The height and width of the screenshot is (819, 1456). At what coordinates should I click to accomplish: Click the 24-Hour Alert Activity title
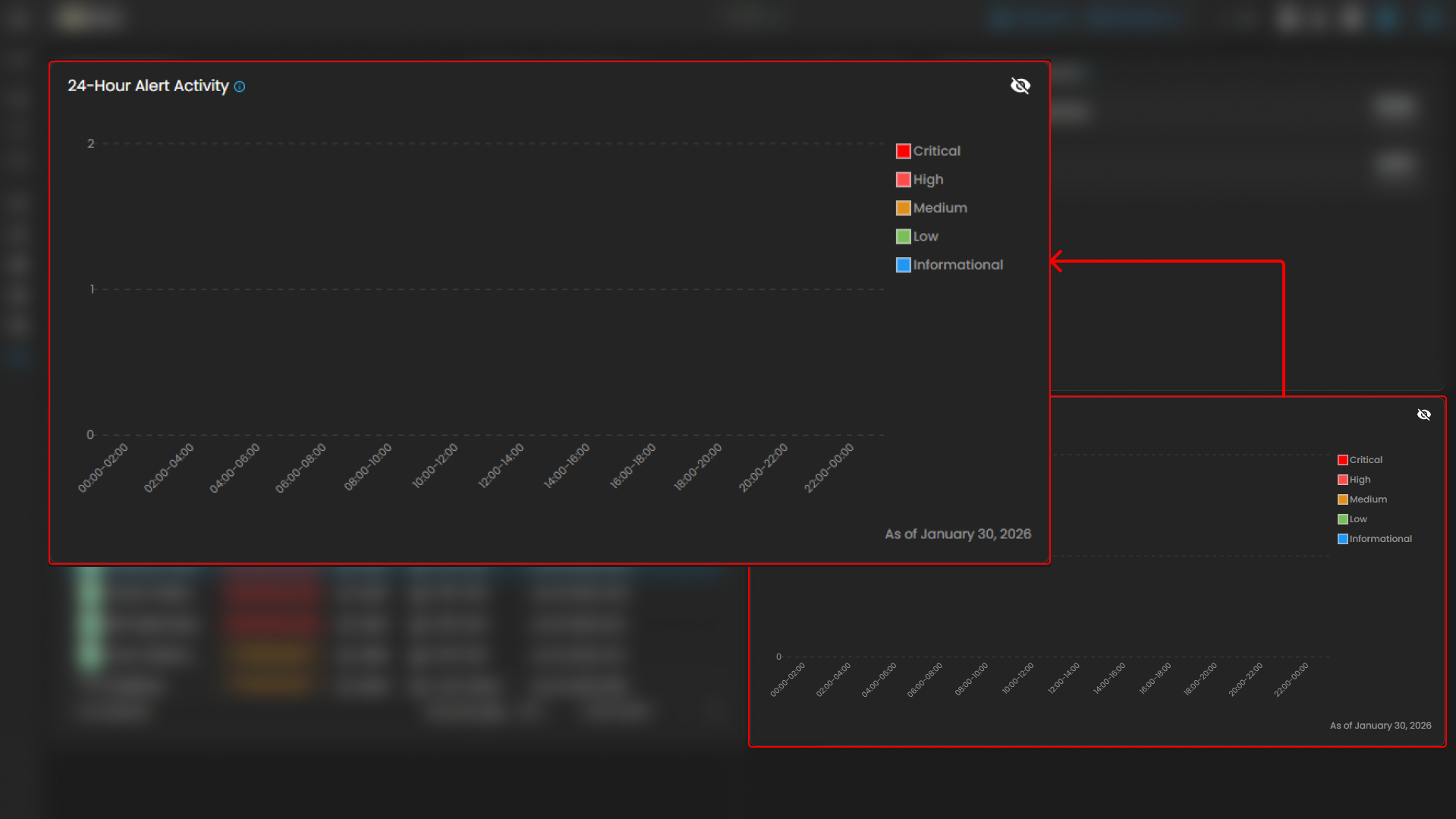tap(148, 86)
